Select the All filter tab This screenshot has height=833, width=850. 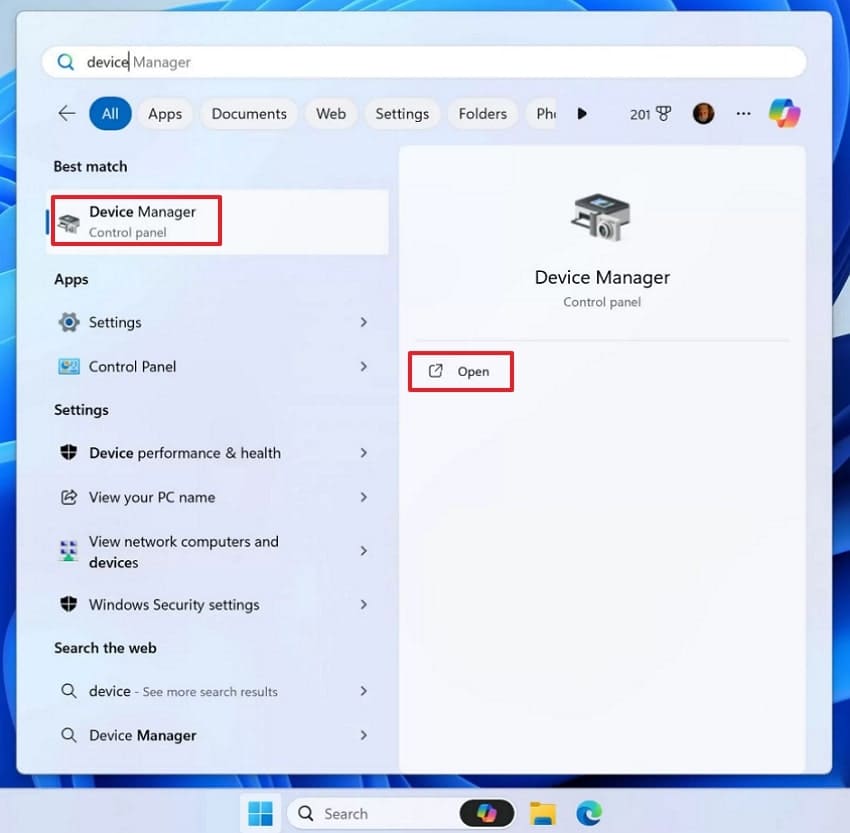tap(110, 114)
